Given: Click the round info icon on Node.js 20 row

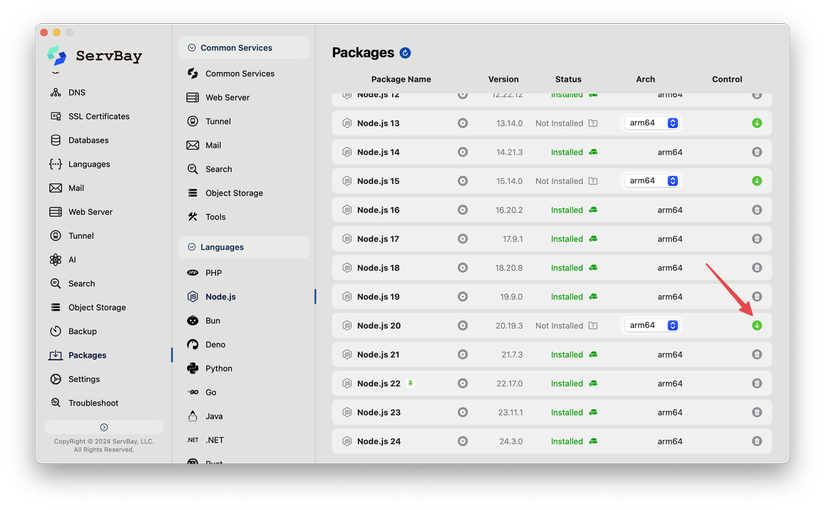Looking at the screenshot, I should [462, 326].
